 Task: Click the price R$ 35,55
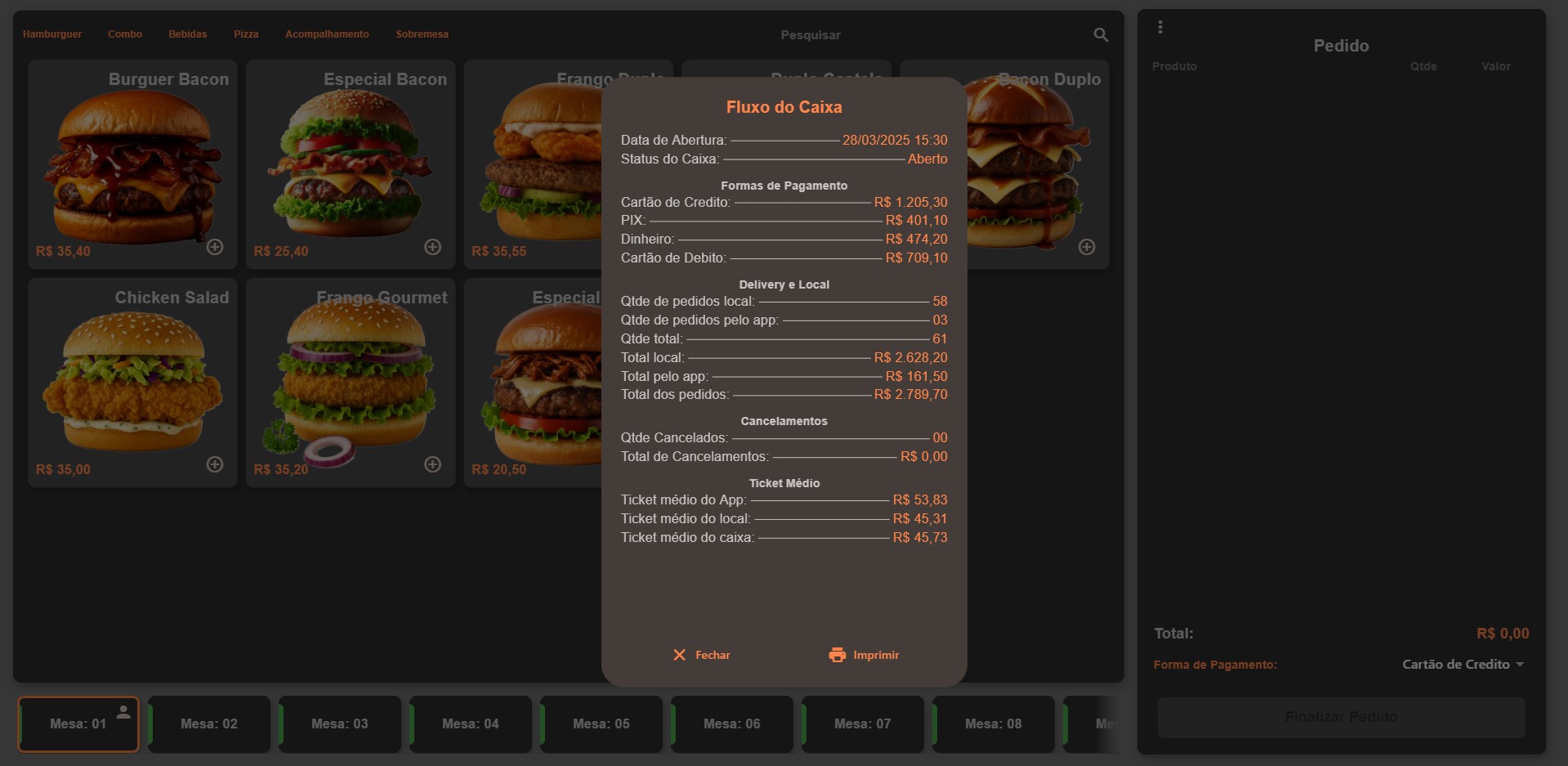[499, 251]
